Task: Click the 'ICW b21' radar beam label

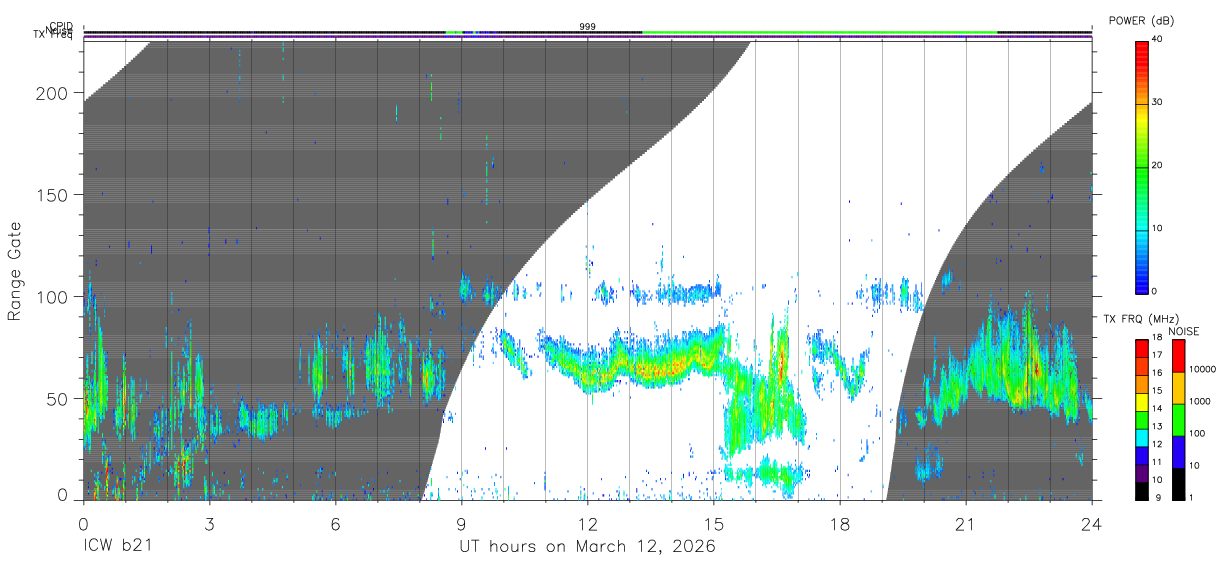Action: pyautogui.click(x=116, y=547)
